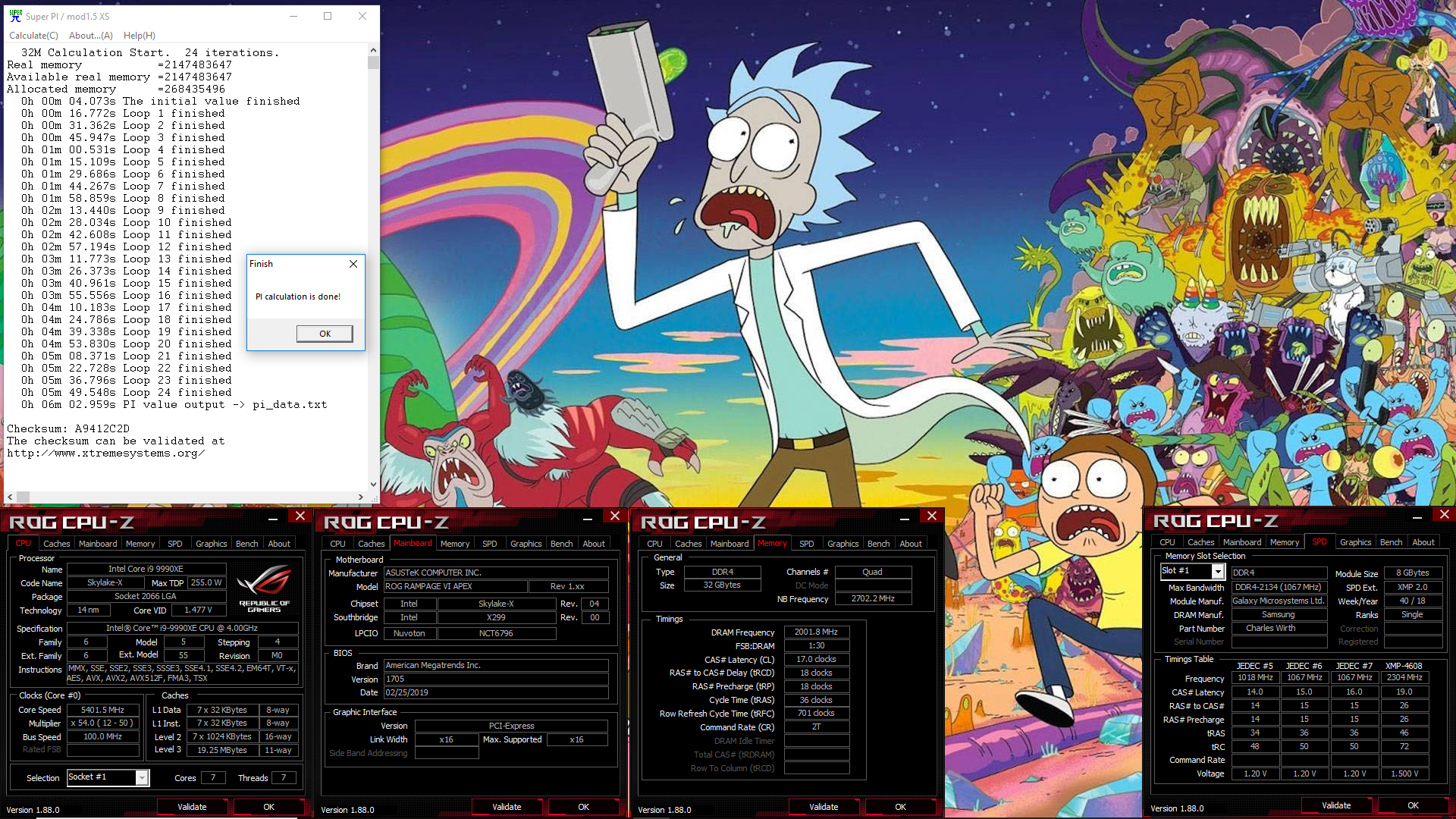Open the Bench tab in first CPU-Z window
The image size is (1456, 819).
(x=246, y=544)
